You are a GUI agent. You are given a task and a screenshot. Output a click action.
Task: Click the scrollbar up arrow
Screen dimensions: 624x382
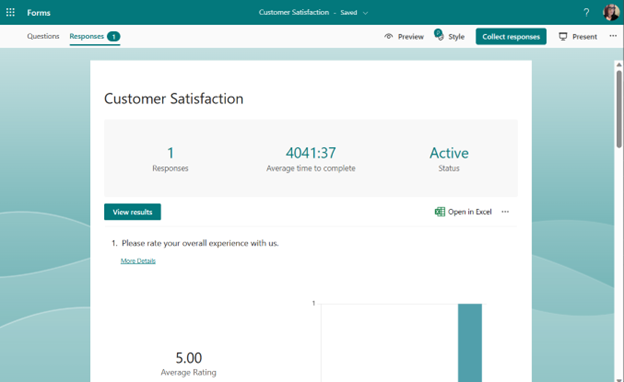pyautogui.click(x=619, y=64)
